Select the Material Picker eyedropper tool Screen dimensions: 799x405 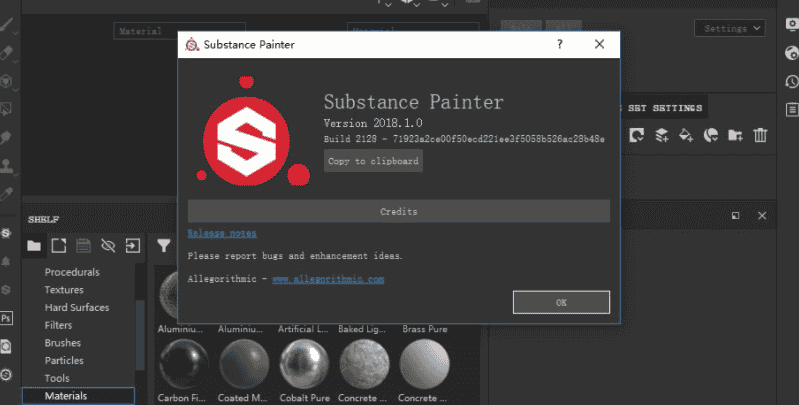pos(6,193)
